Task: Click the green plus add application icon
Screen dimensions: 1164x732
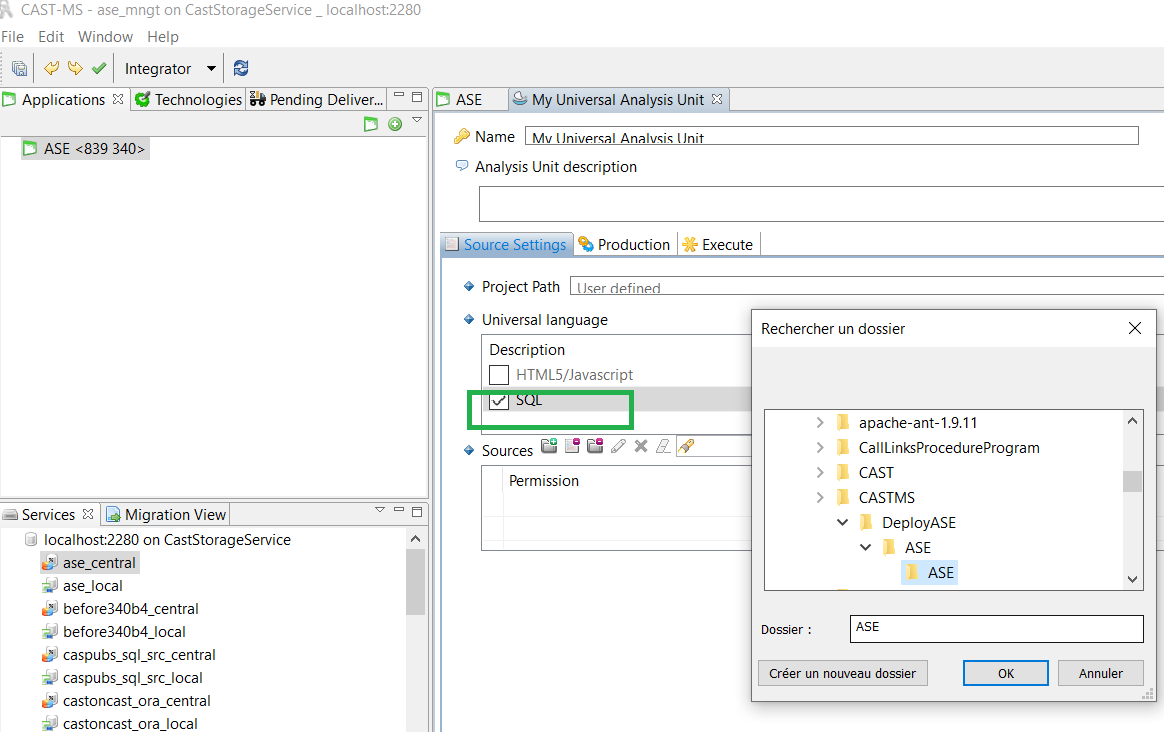Action: [395, 124]
